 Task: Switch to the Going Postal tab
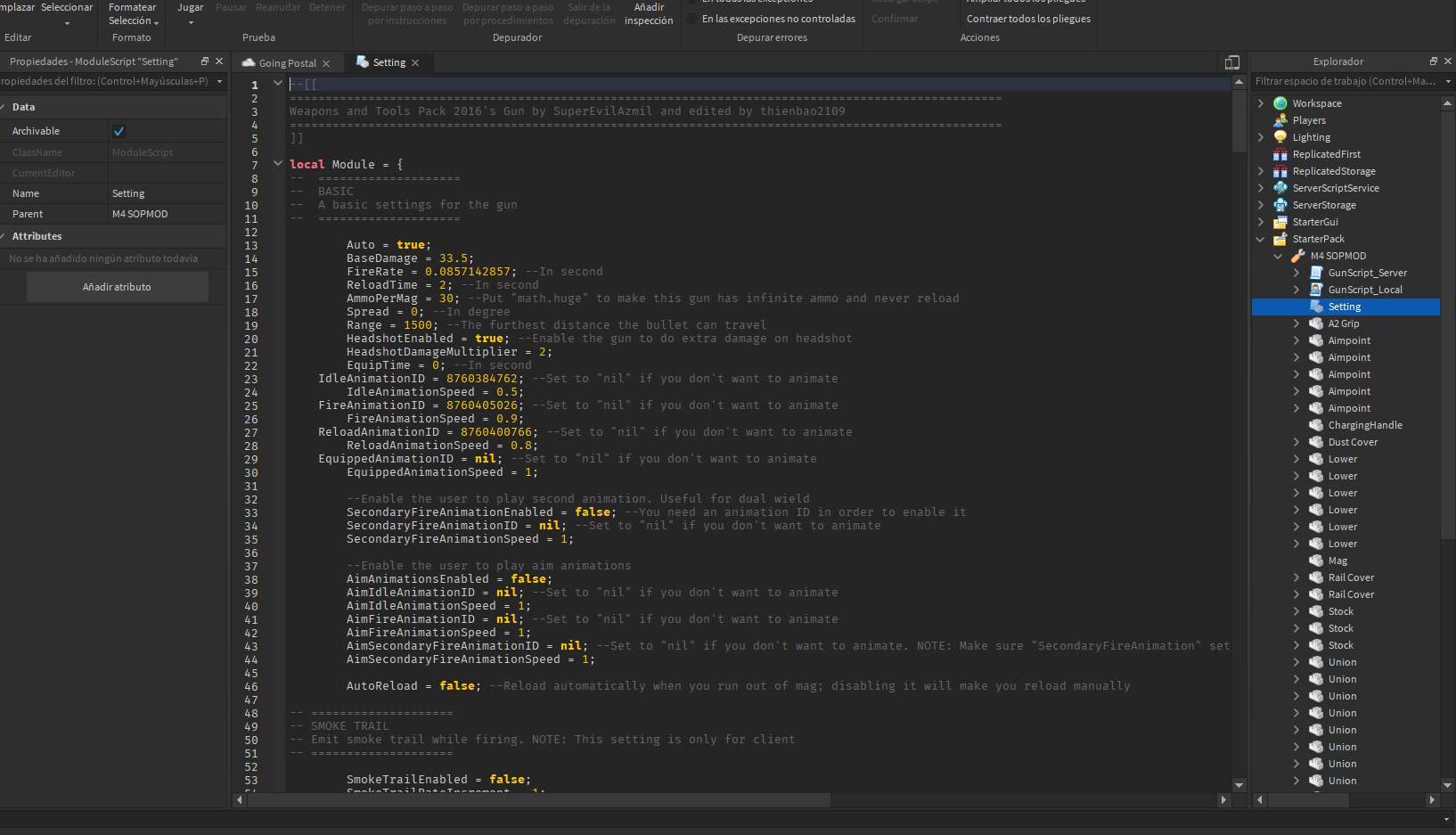pos(287,63)
